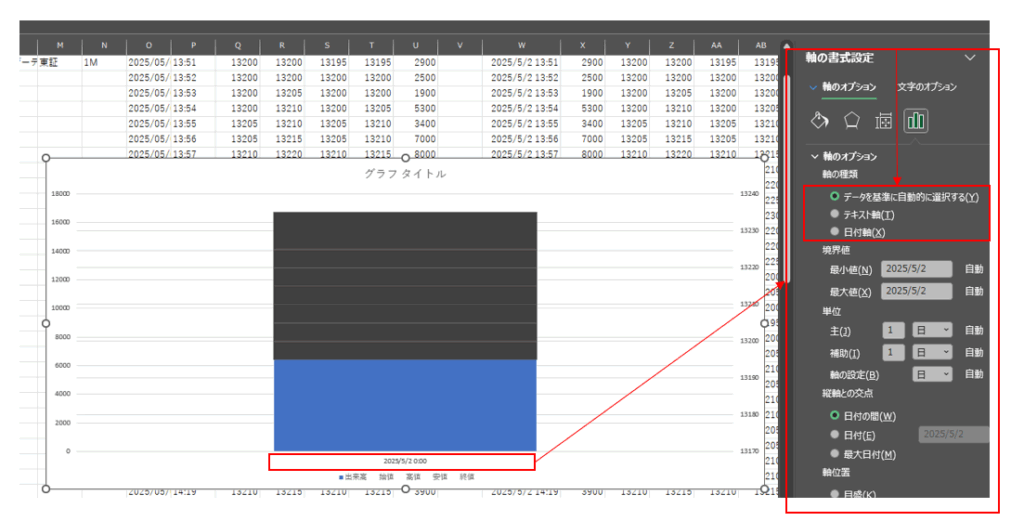Click 最小値 input field

916,269
